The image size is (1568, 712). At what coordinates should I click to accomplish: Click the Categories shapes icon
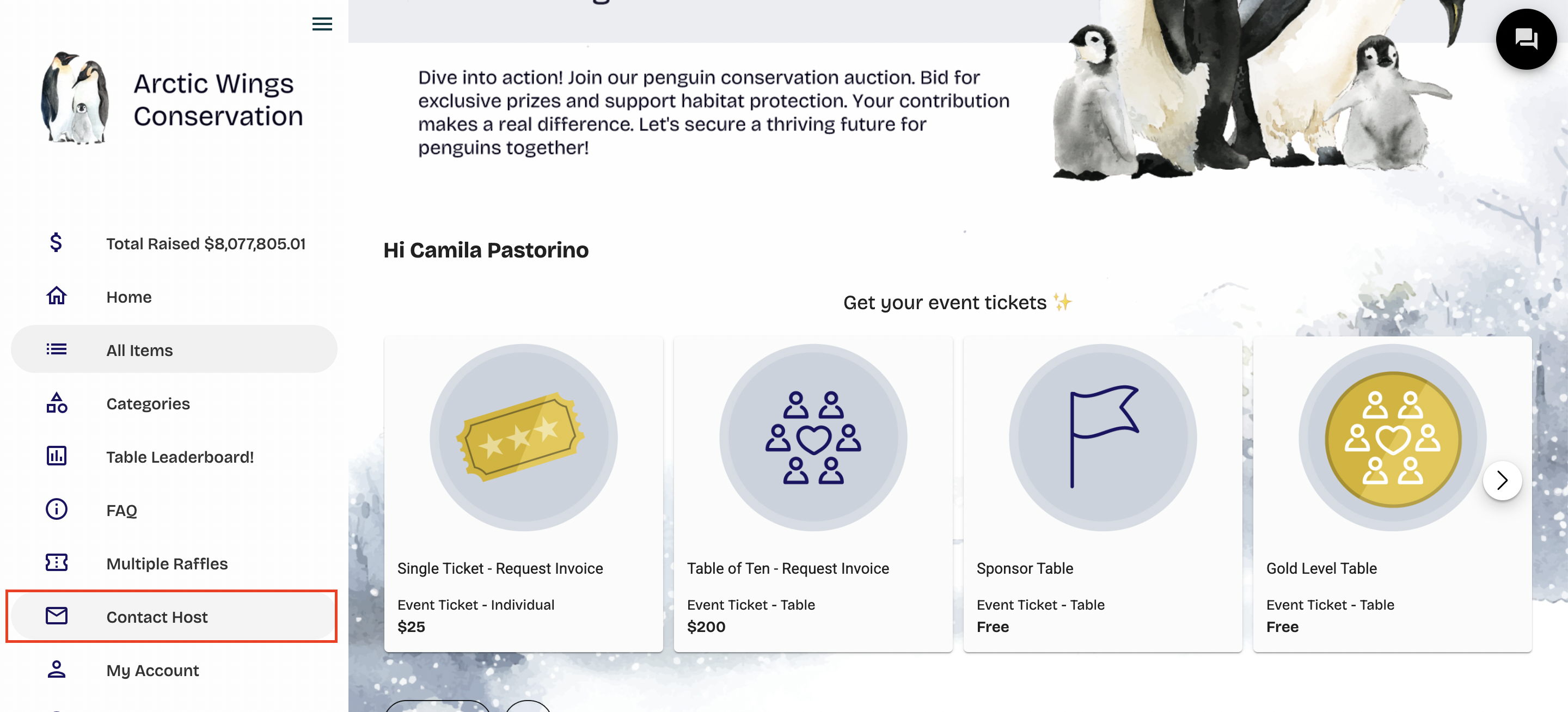57,403
